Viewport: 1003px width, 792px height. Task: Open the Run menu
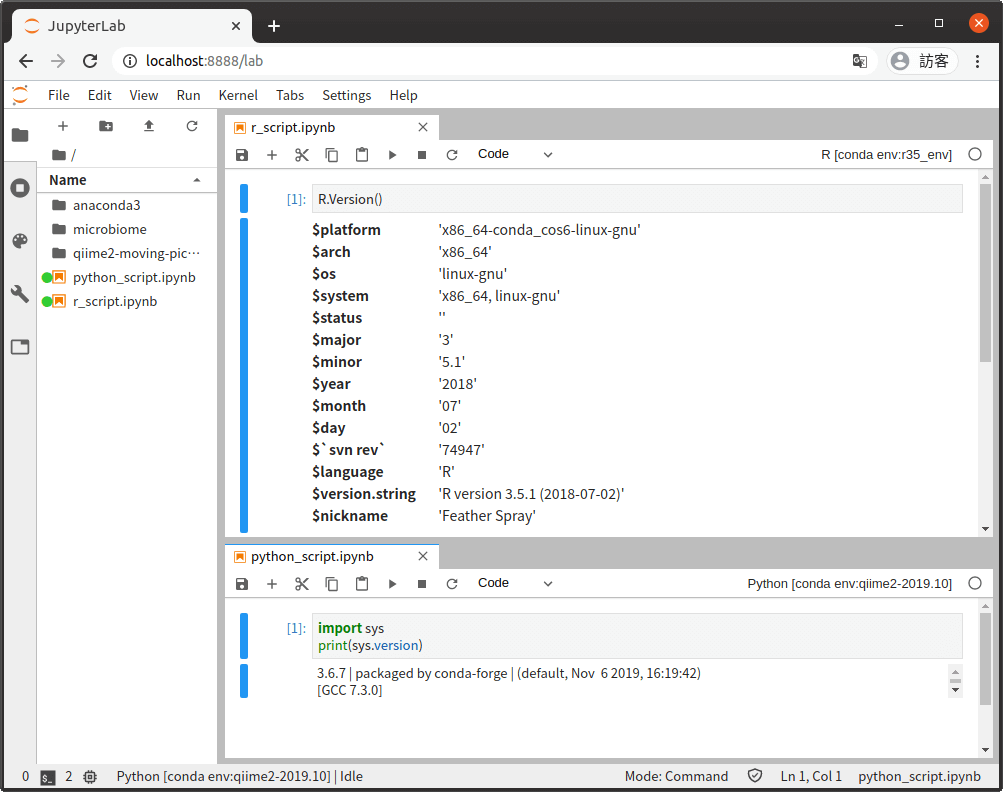pos(189,95)
